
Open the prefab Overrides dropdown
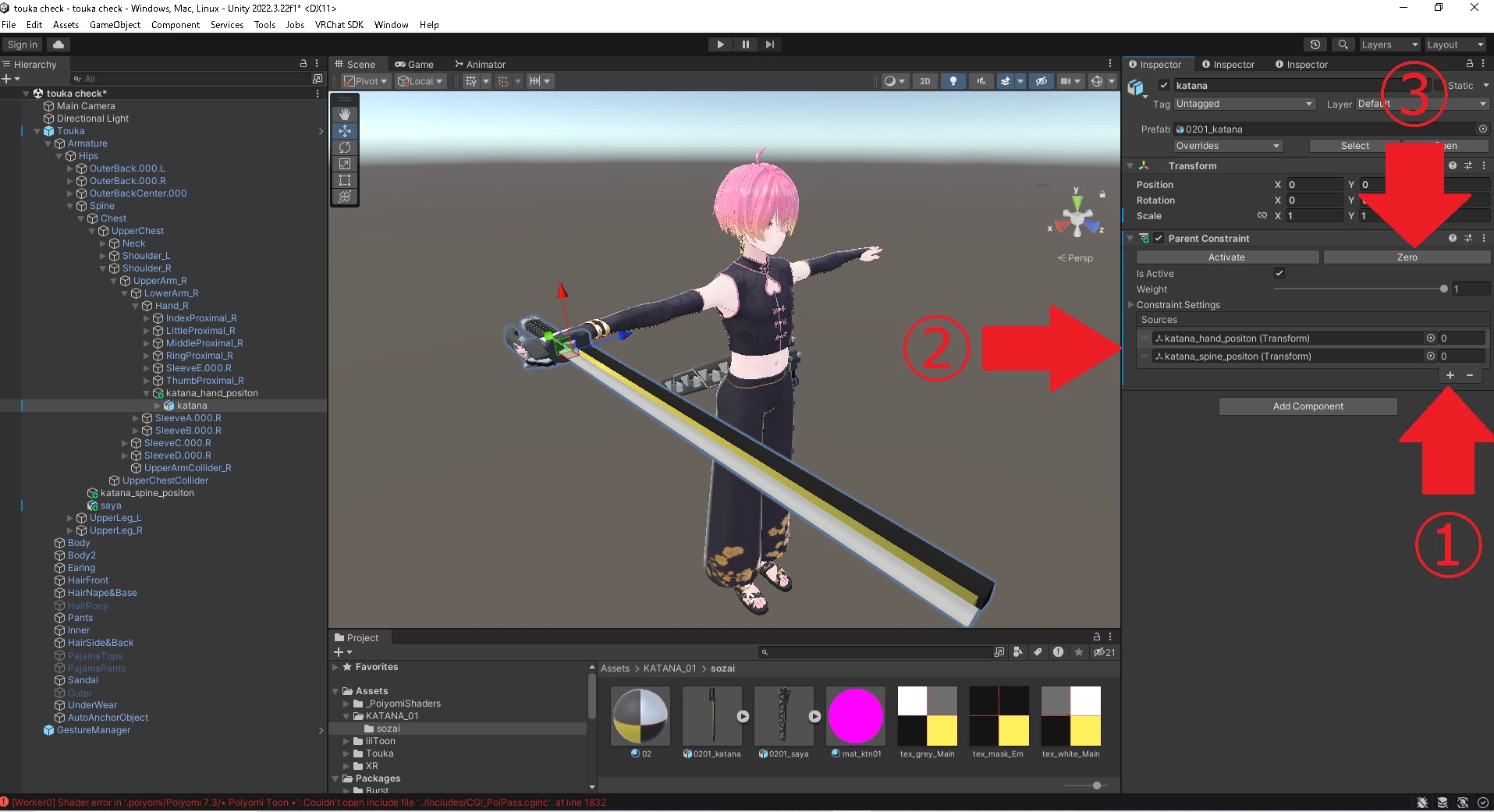pos(1228,146)
